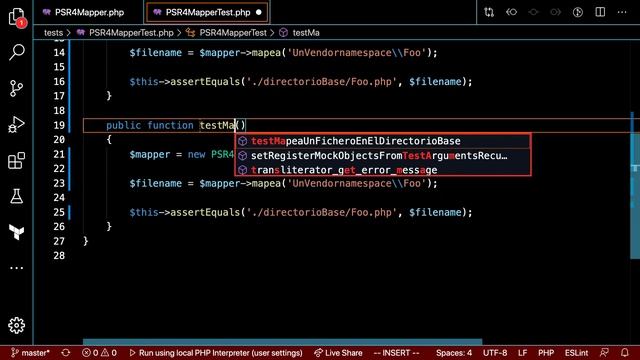Viewport: 640px width, 360px height.
Task: Open the Terraform view in activity bar
Action: tap(17, 232)
